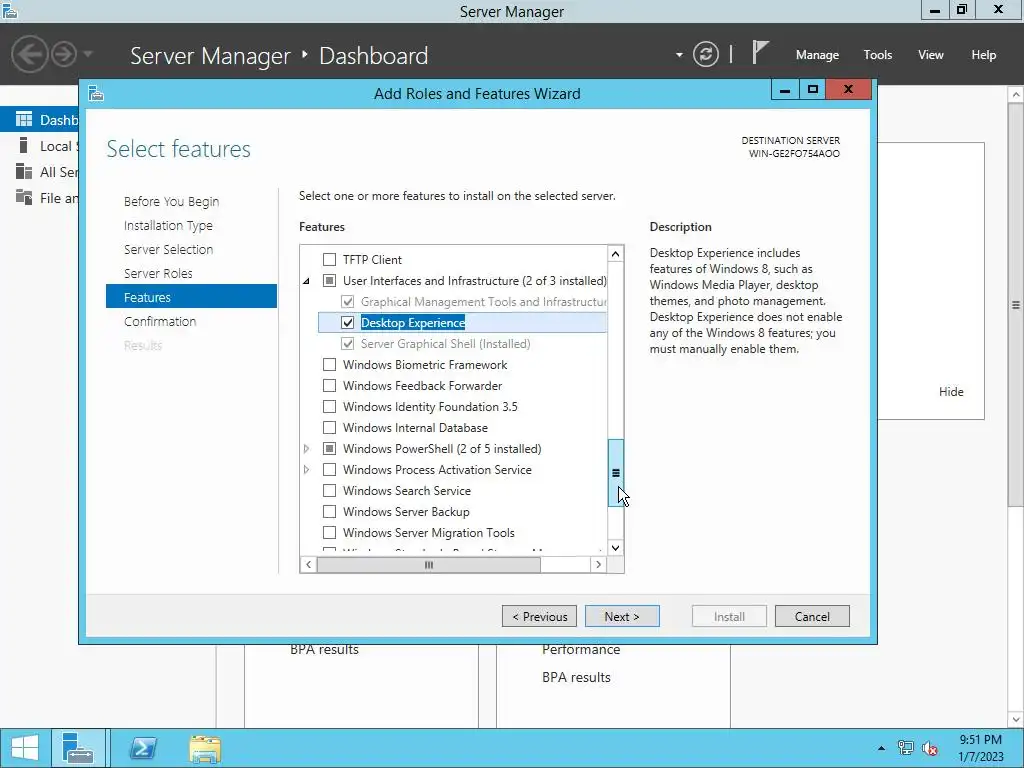The width and height of the screenshot is (1024, 768).
Task: Toggle Windows PowerShell checkbox
Action: (x=330, y=449)
